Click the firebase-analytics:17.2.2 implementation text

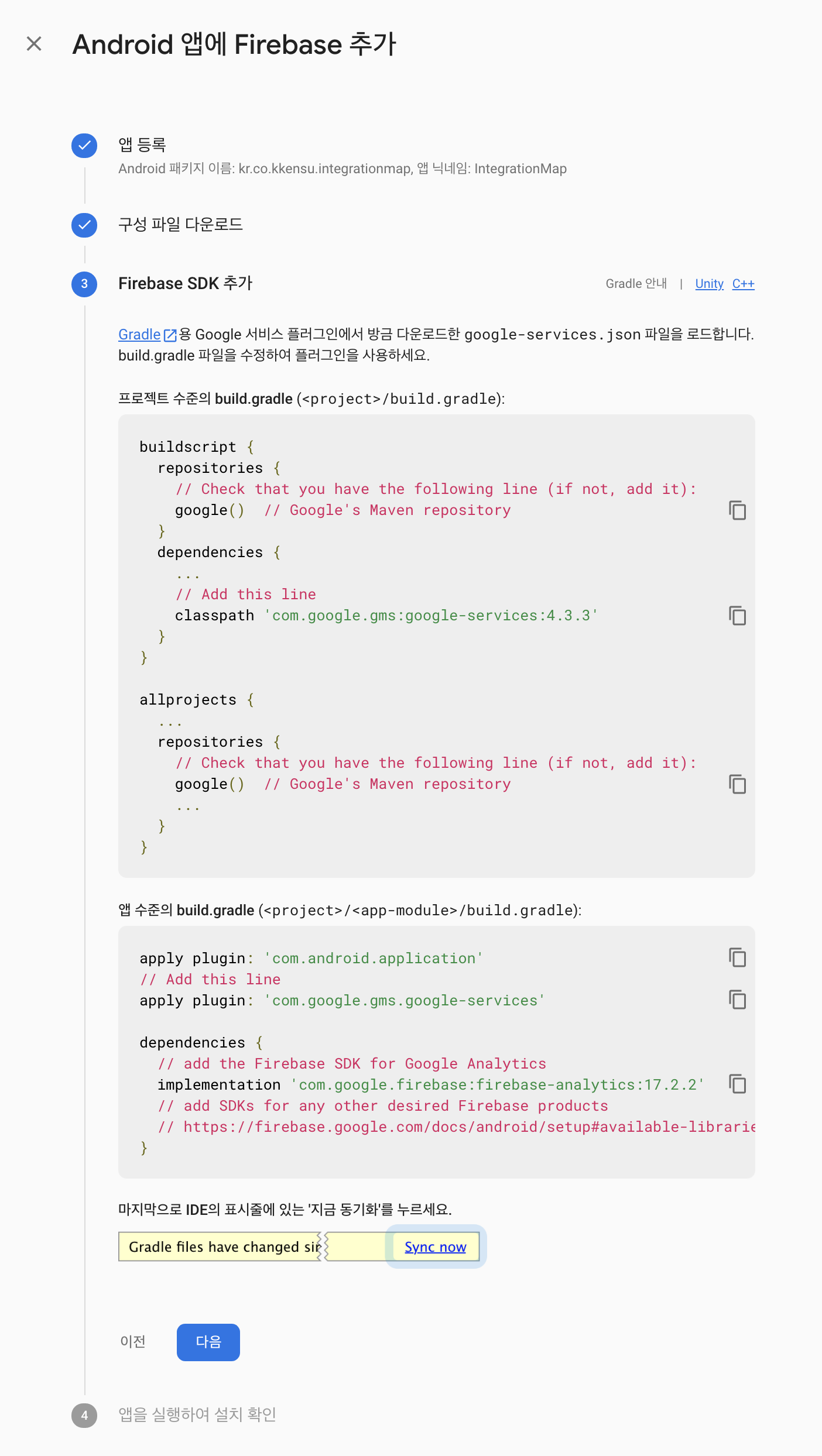coord(431,1085)
